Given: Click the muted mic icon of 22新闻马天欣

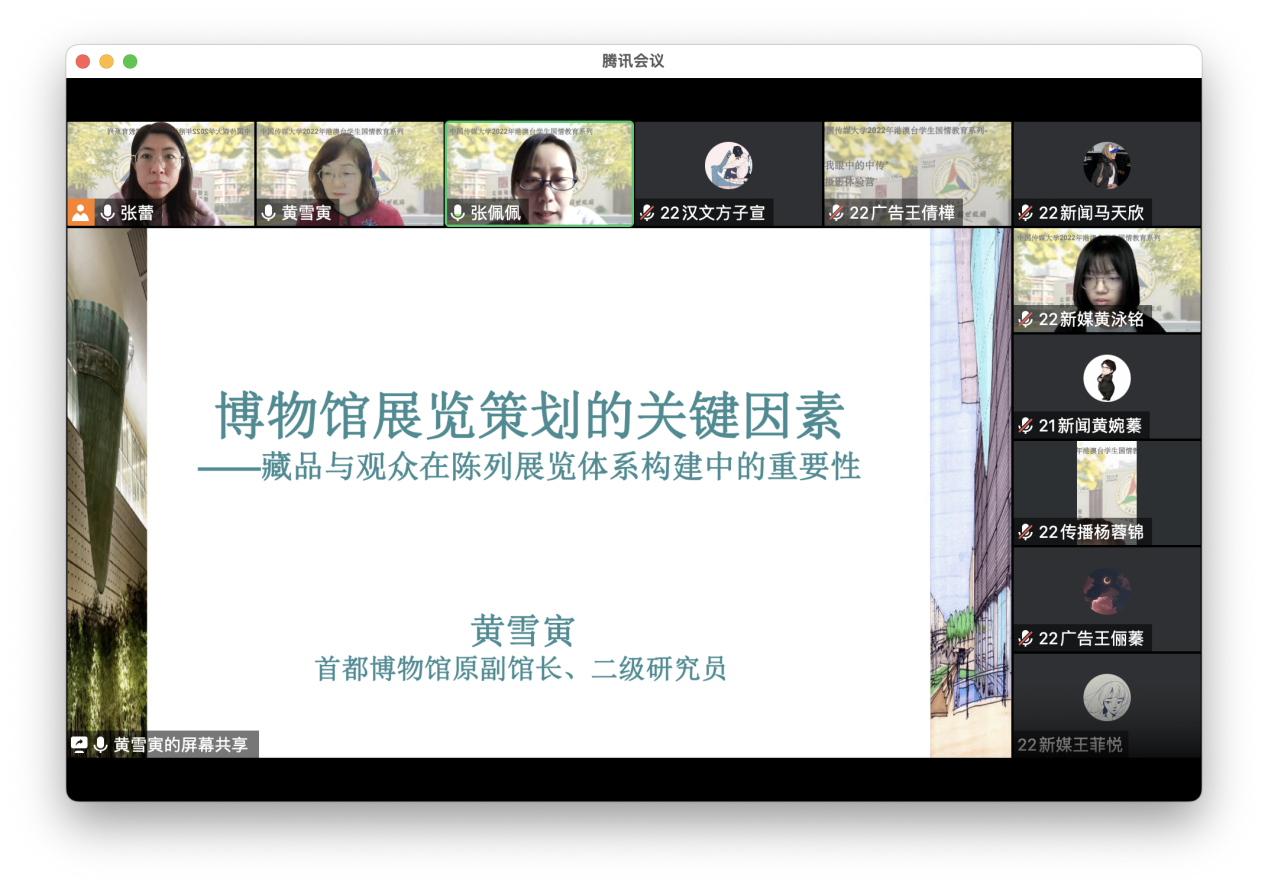Looking at the screenshot, I should point(1025,213).
